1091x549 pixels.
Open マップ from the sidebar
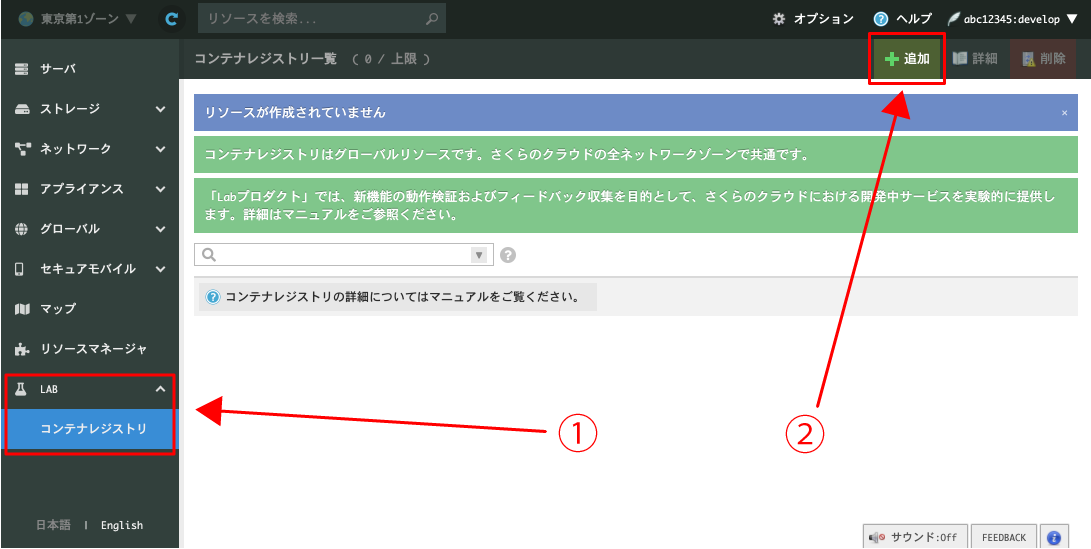click(x=89, y=308)
